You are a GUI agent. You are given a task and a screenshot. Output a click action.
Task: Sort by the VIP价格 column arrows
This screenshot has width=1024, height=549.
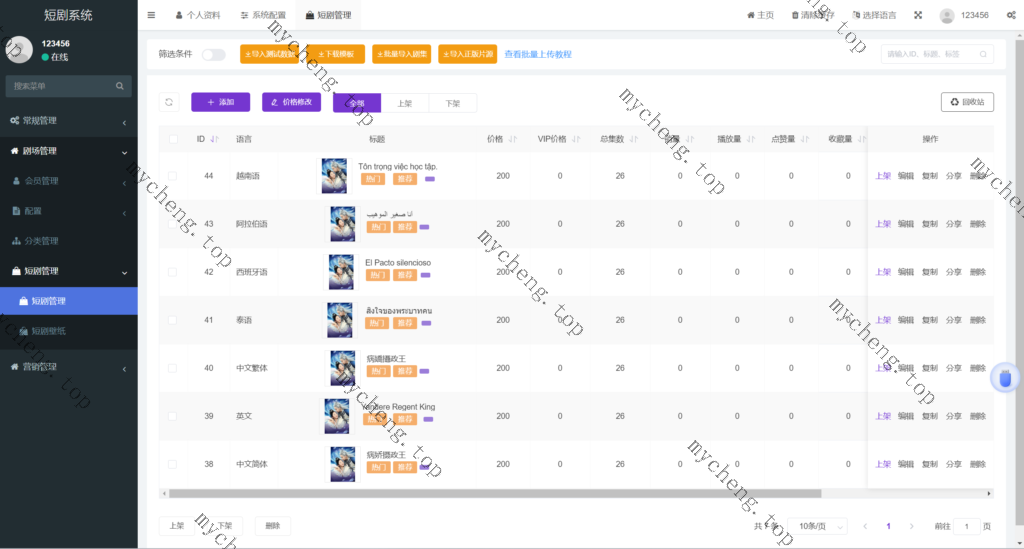[576, 139]
